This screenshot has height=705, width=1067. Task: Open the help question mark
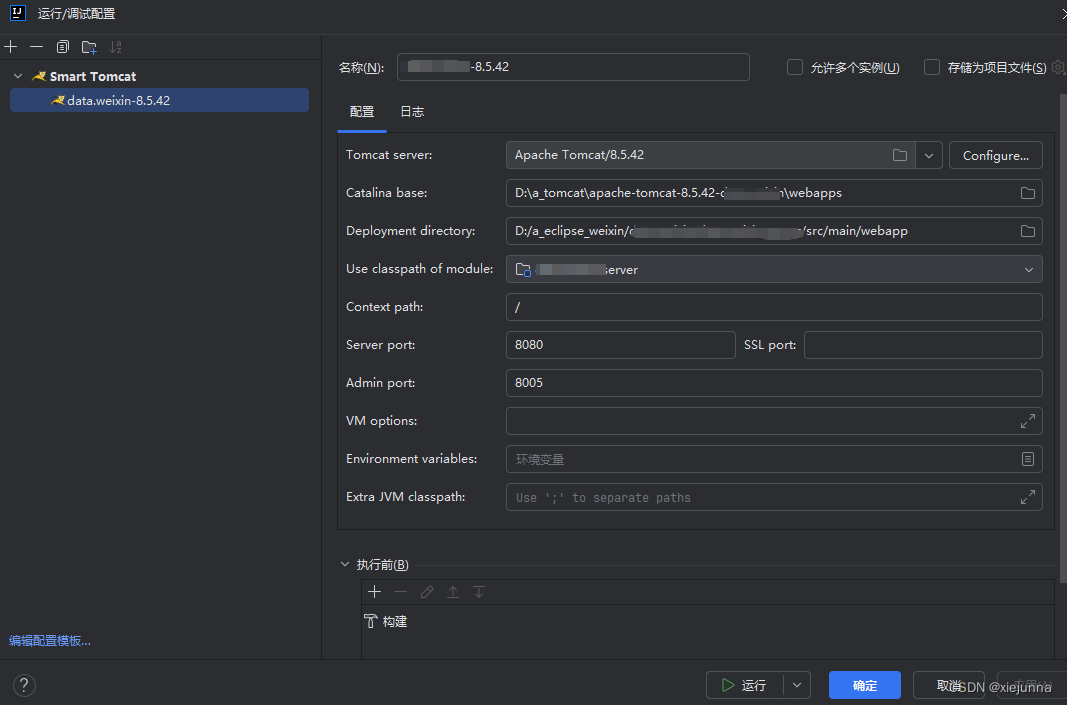coord(24,685)
